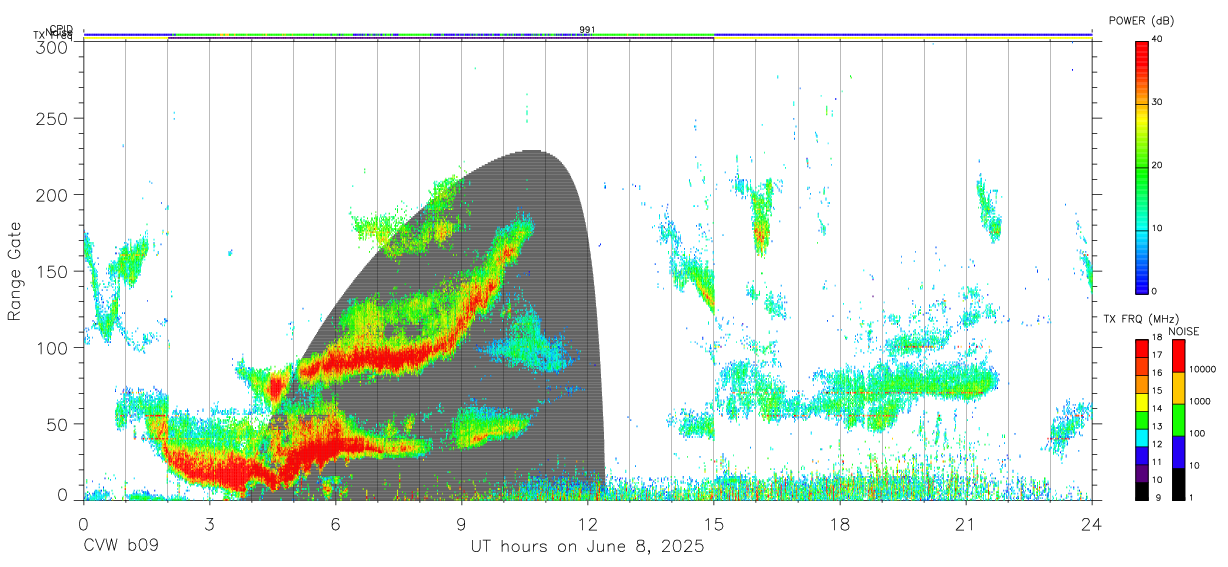Click the "NOISE" legend title

pos(1183,331)
